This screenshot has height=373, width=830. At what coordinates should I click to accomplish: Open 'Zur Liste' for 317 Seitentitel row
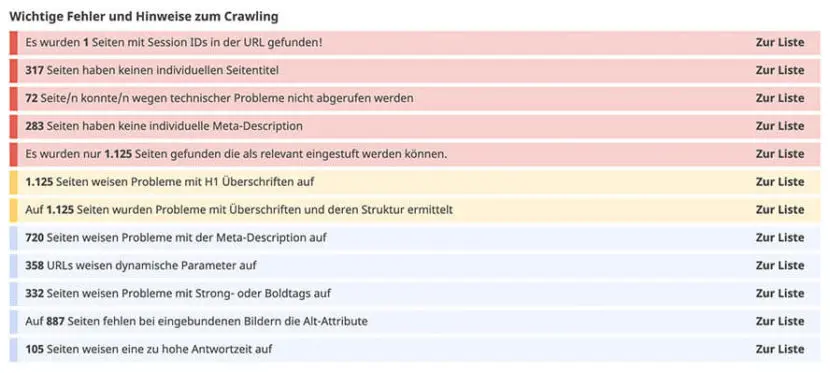[780, 70]
